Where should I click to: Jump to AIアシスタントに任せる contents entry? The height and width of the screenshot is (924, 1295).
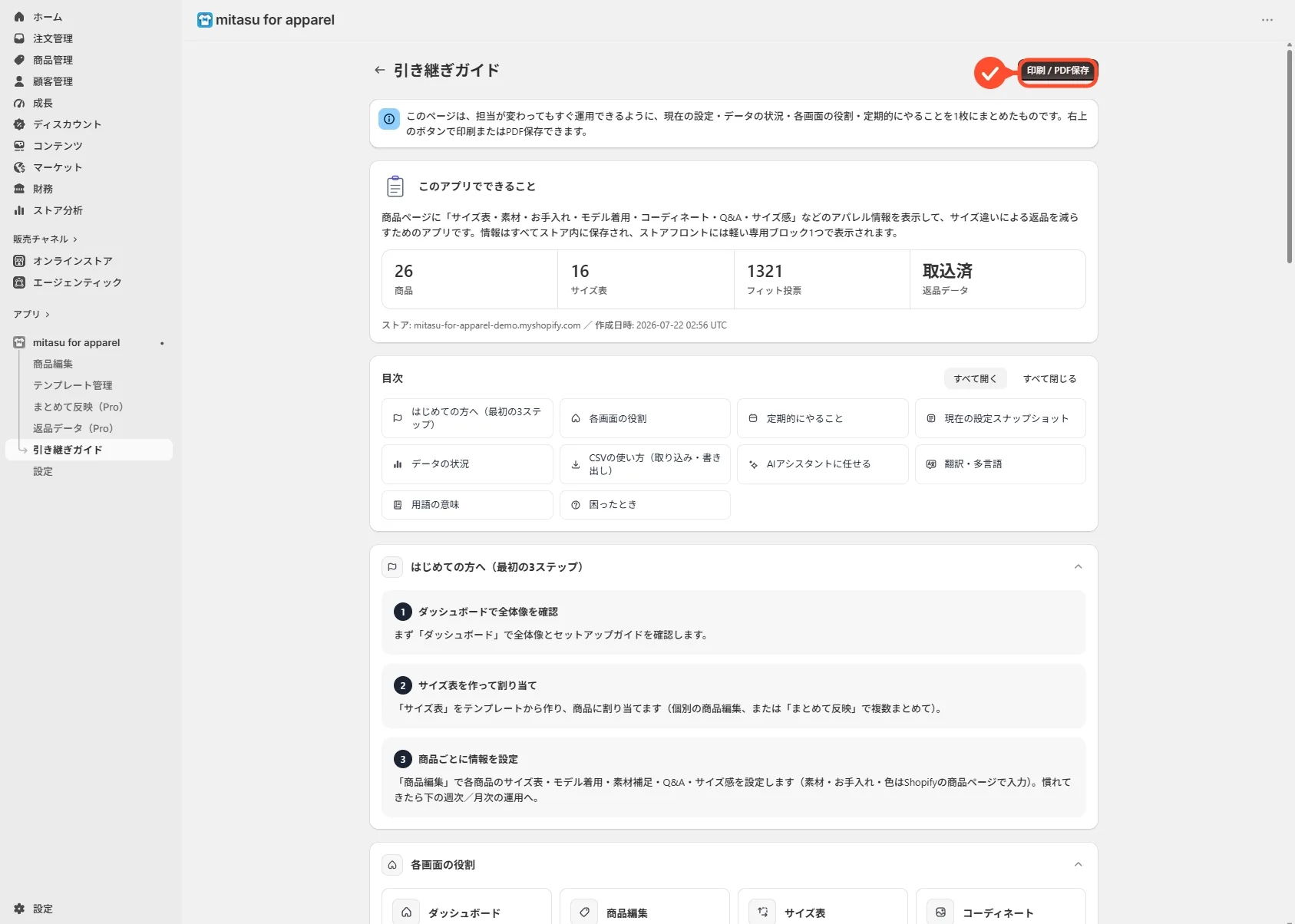(x=822, y=464)
